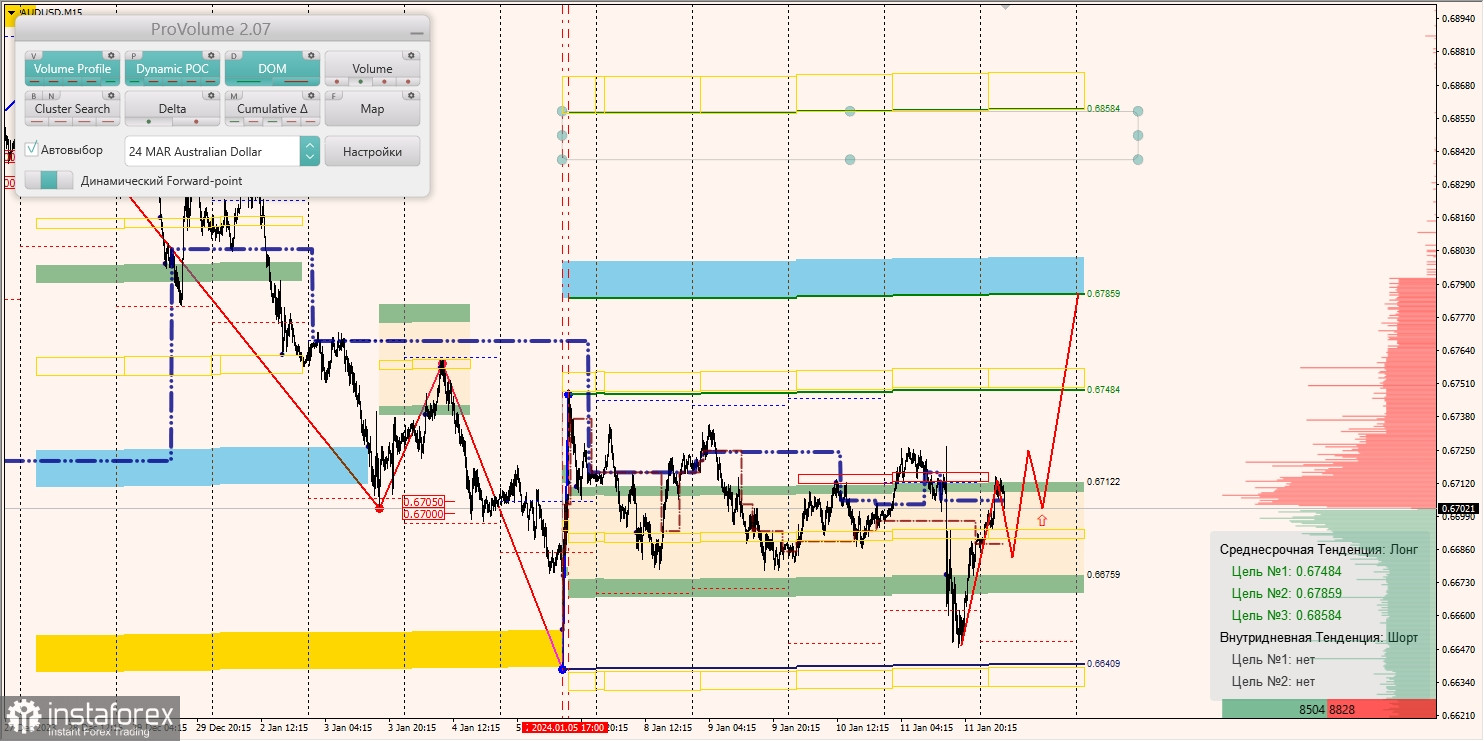
Task: Toggle the Volume indicator button
Action: (x=372, y=69)
